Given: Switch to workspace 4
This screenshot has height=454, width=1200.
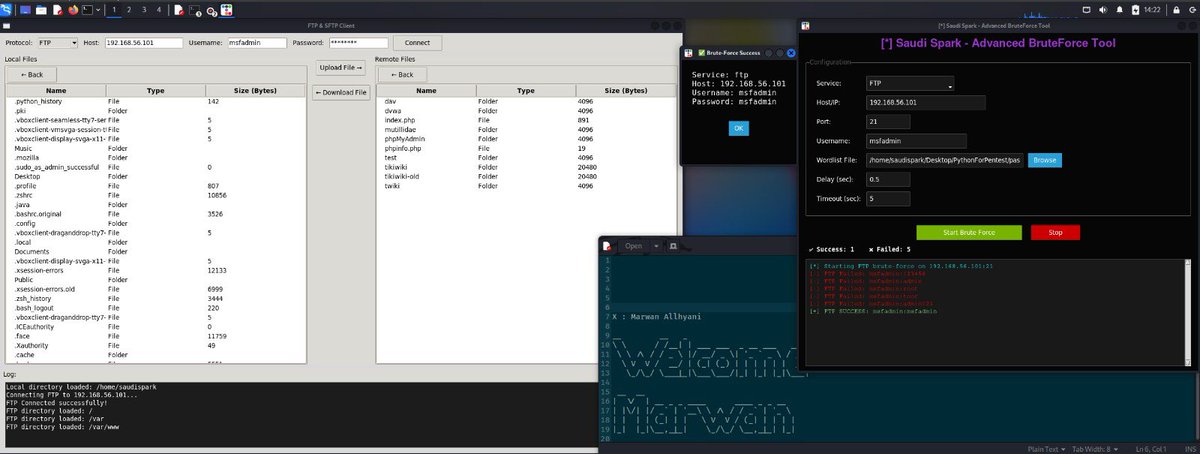Looking at the screenshot, I should pos(159,9).
